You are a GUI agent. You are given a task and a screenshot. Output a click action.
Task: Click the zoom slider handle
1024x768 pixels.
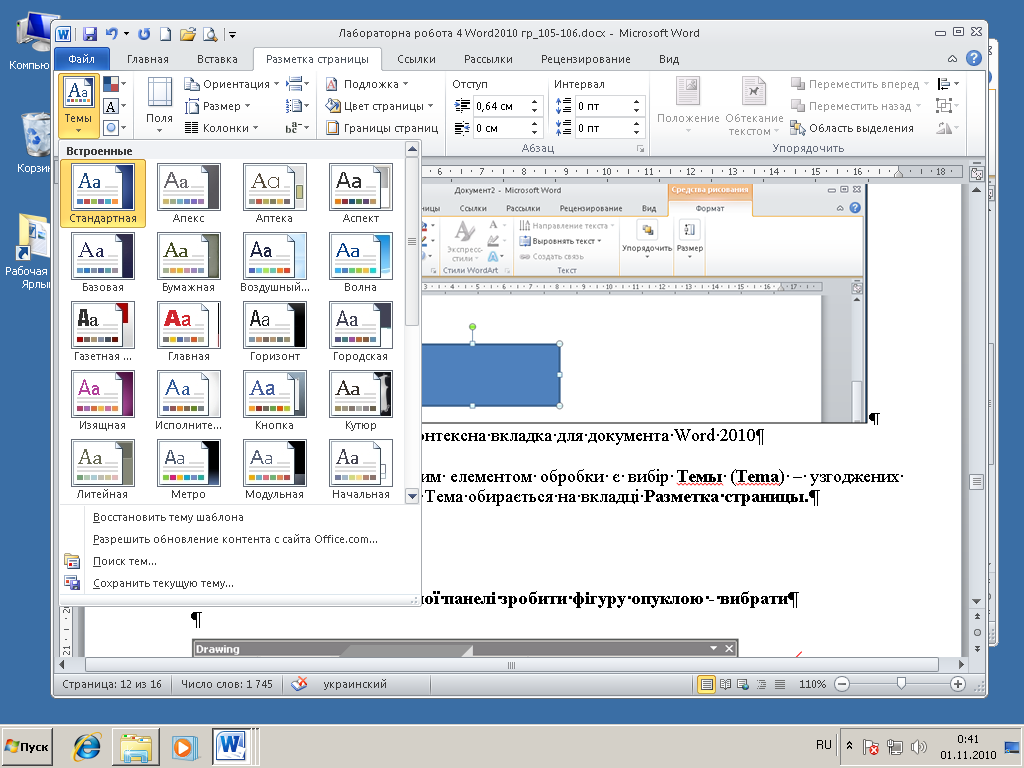coord(901,684)
